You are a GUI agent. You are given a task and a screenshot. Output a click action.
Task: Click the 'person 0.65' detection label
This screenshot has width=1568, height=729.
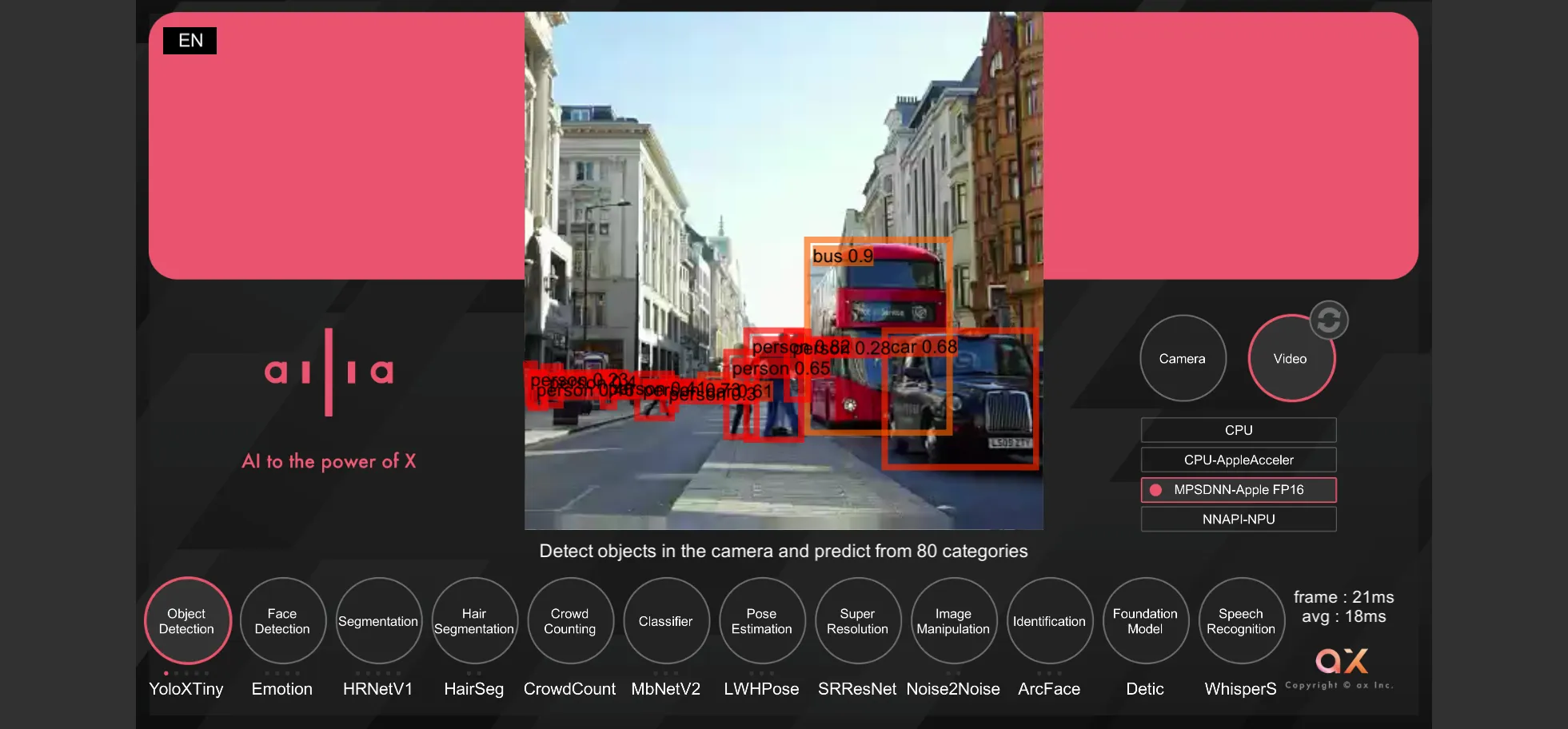click(x=781, y=368)
